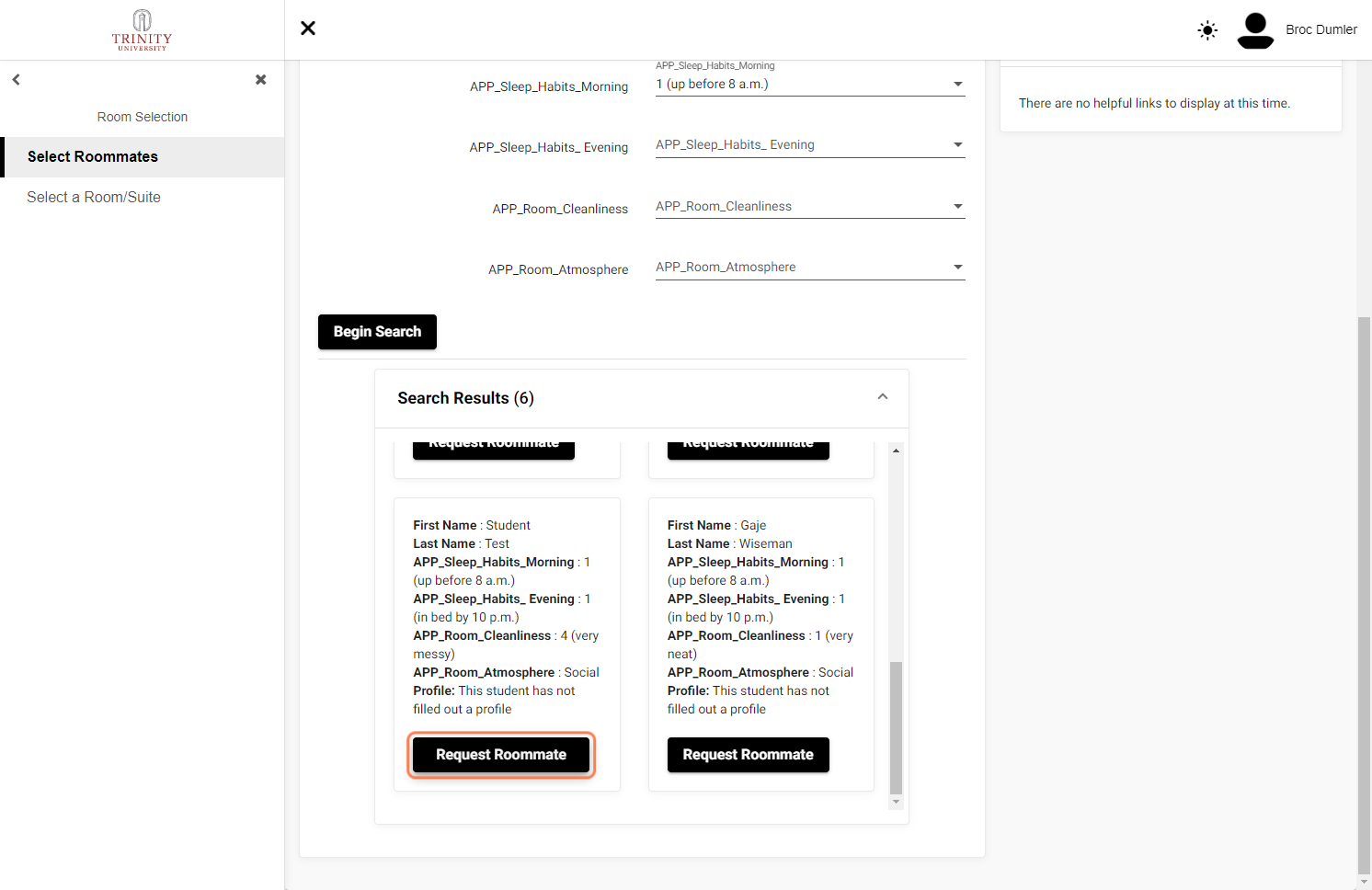This screenshot has width=1372, height=890.
Task: Toggle the brightness theme sun icon
Action: pos(1207,30)
